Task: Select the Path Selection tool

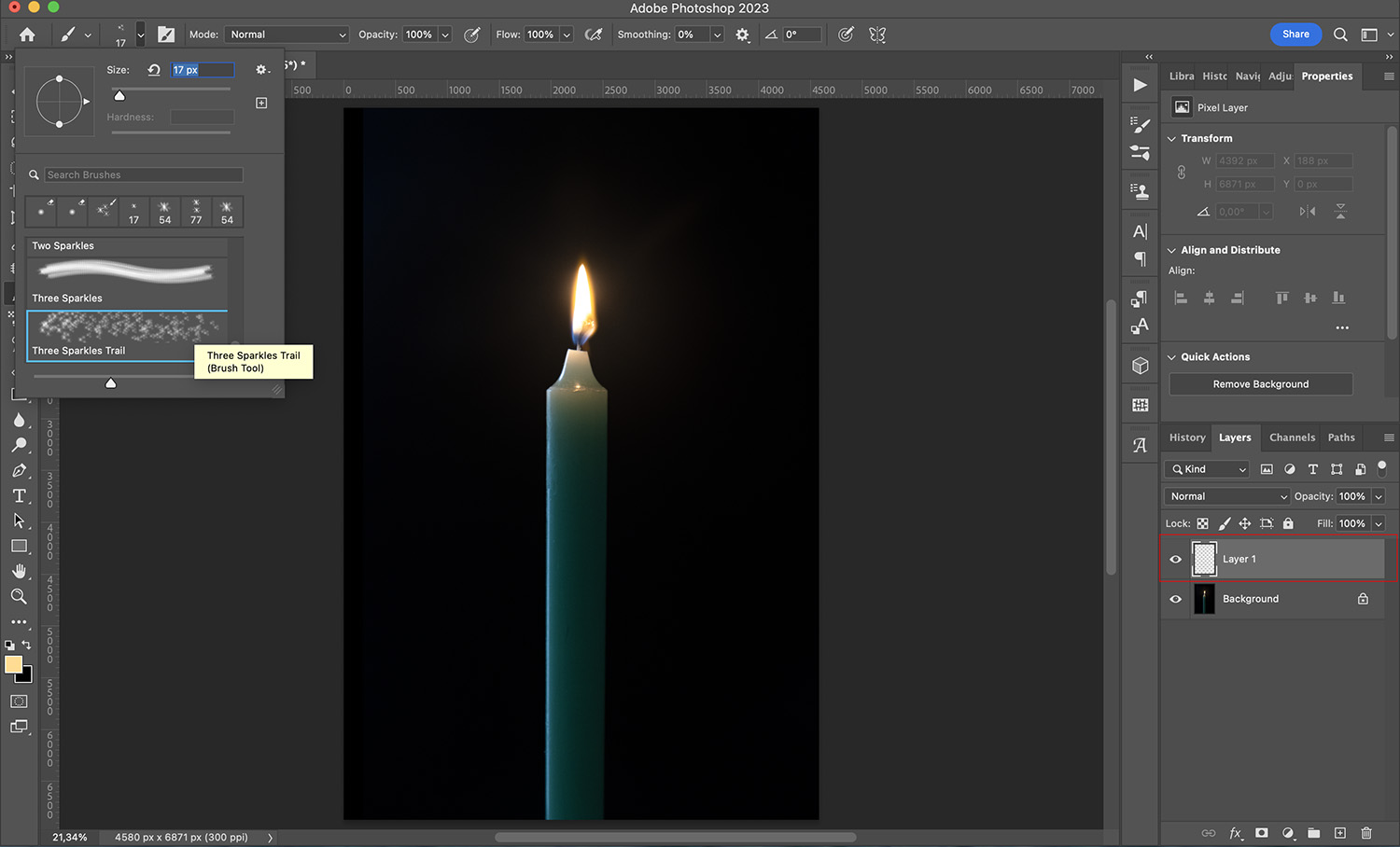Action: click(x=19, y=521)
